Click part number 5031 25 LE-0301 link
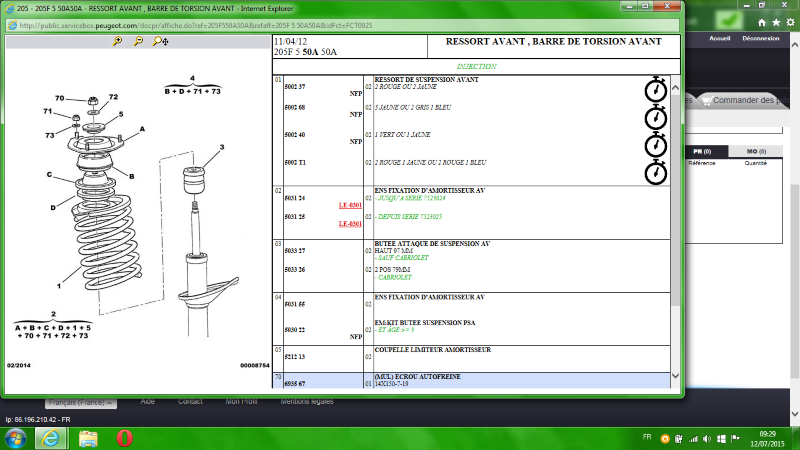Screen dimensions: 800x450 (x=349, y=224)
